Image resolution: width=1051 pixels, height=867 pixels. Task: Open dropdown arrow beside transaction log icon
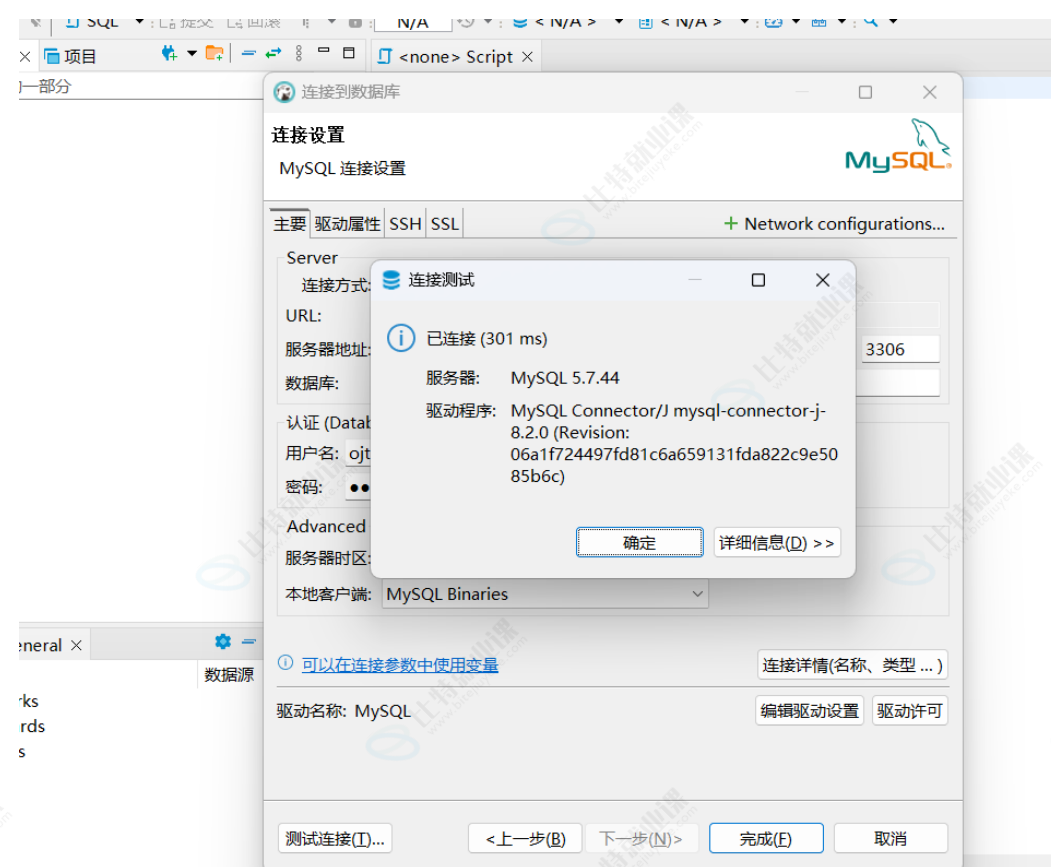click(488, 21)
